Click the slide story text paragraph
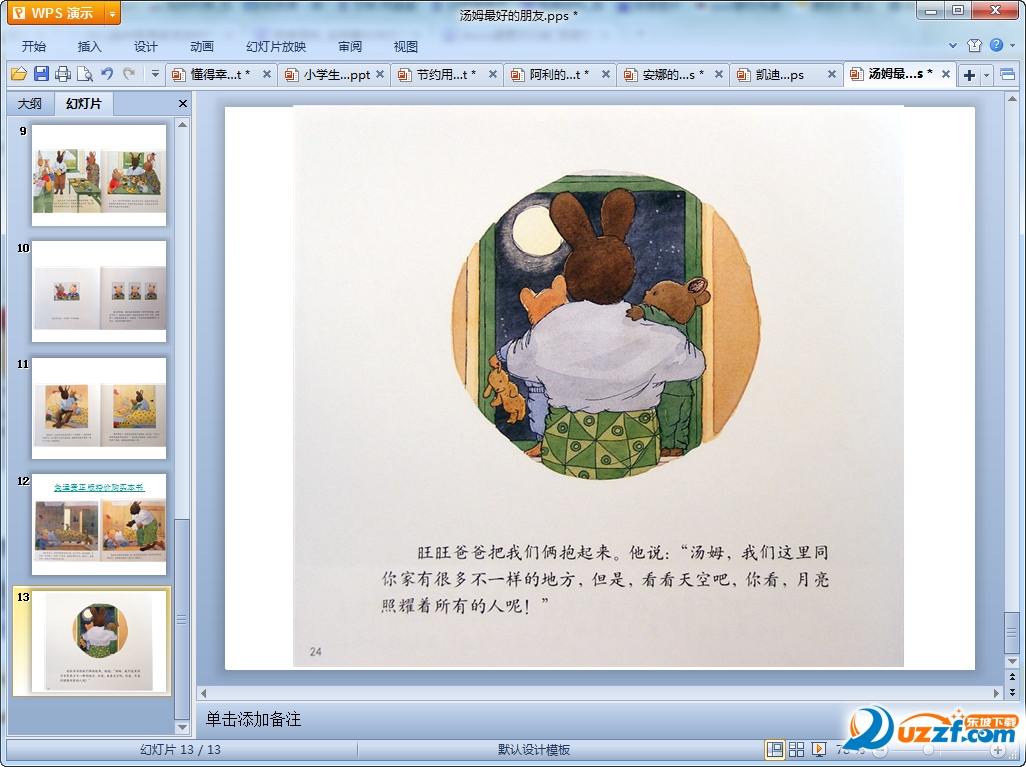The height and width of the screenshot is (767, 1026). click(x=605, y=579)
